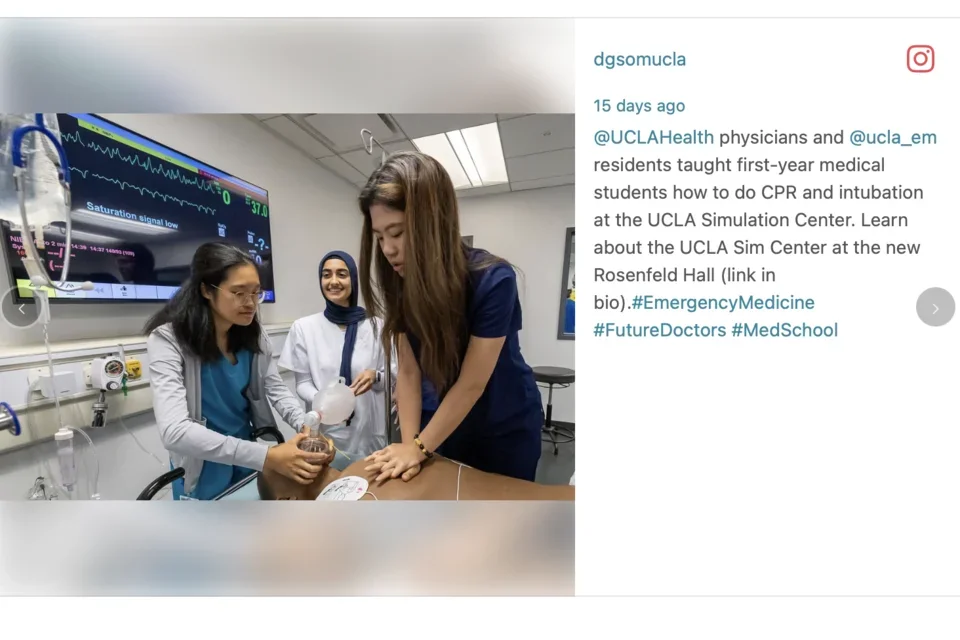Open the dgsomucla profile link
This screenshot has height=640, width=960.
tap(639, 59)
